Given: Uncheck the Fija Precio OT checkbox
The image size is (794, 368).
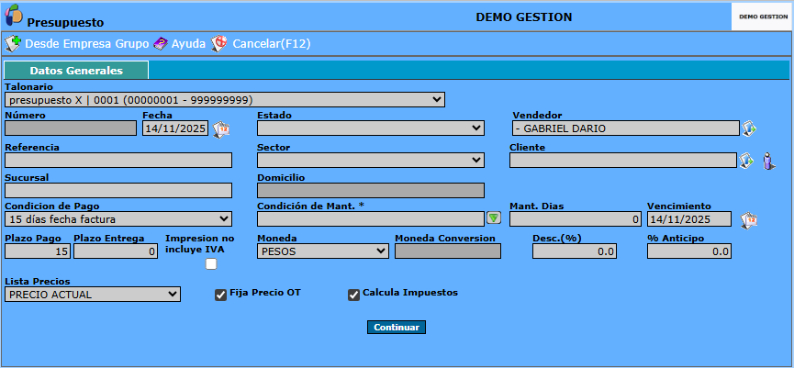Looking at the screenshot, I should coord(221,295).
